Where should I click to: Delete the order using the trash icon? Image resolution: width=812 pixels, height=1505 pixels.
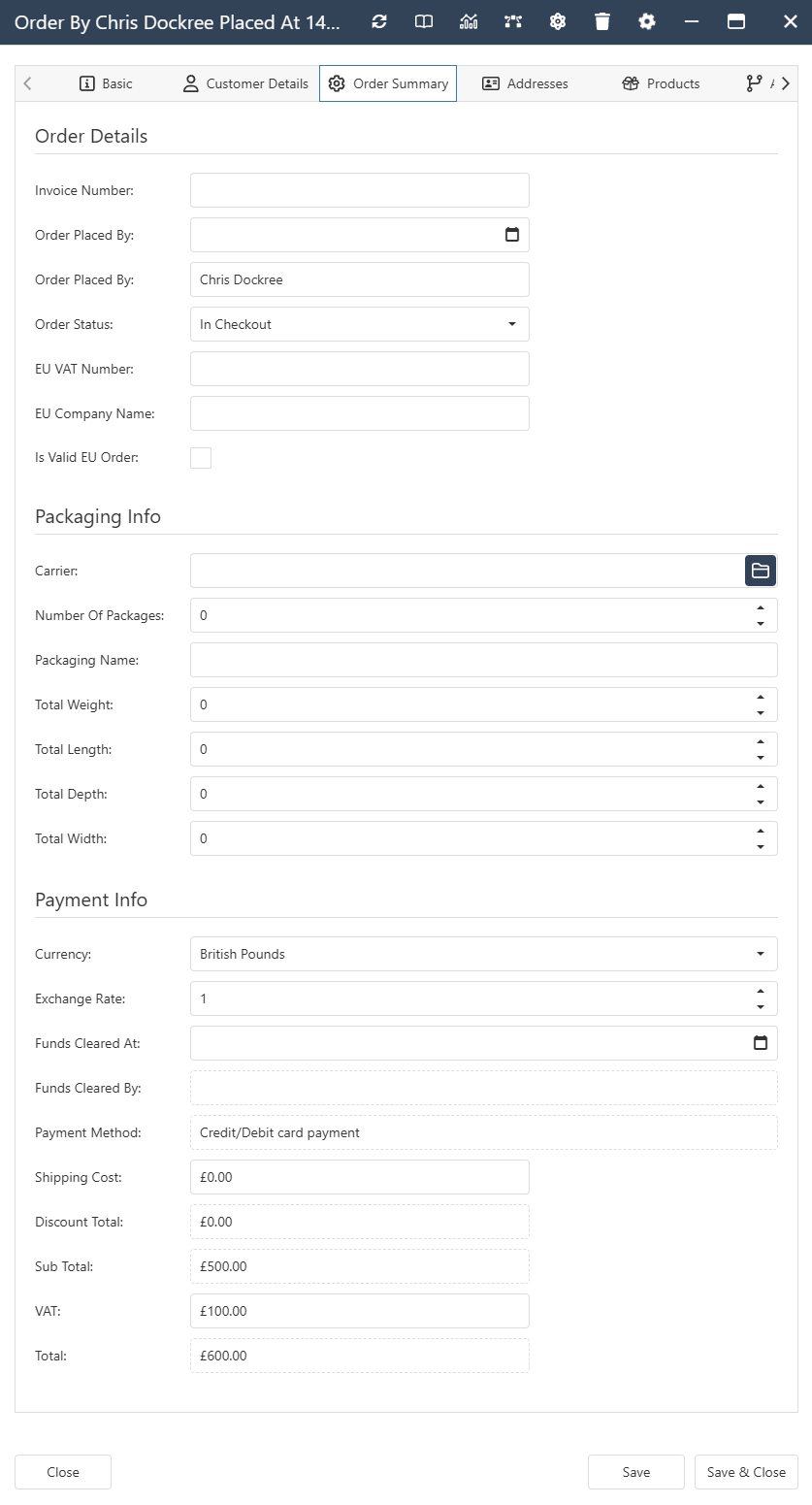pos(601,21)
